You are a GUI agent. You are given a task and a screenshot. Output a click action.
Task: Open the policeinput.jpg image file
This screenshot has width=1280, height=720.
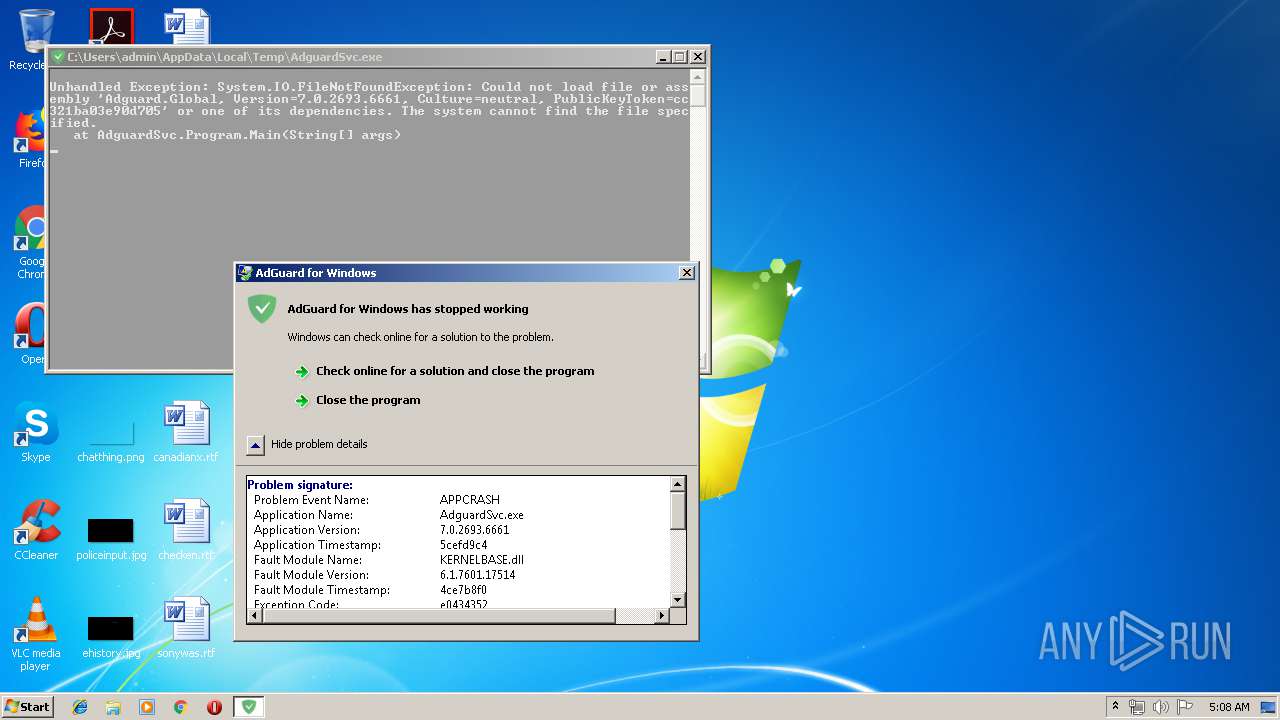click(111, 538)
